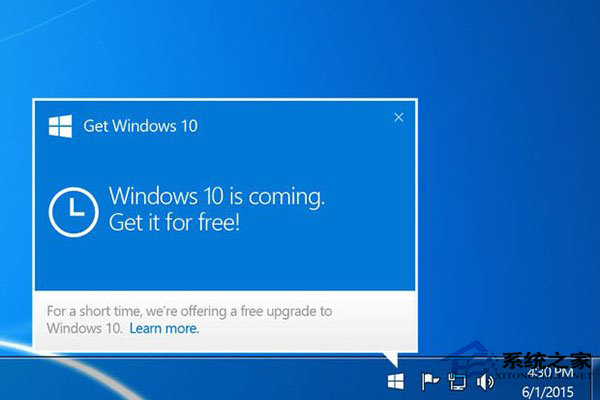600x400 pixels.
Task: Open the volume speaker icon
Action: (x=485, y=382)
